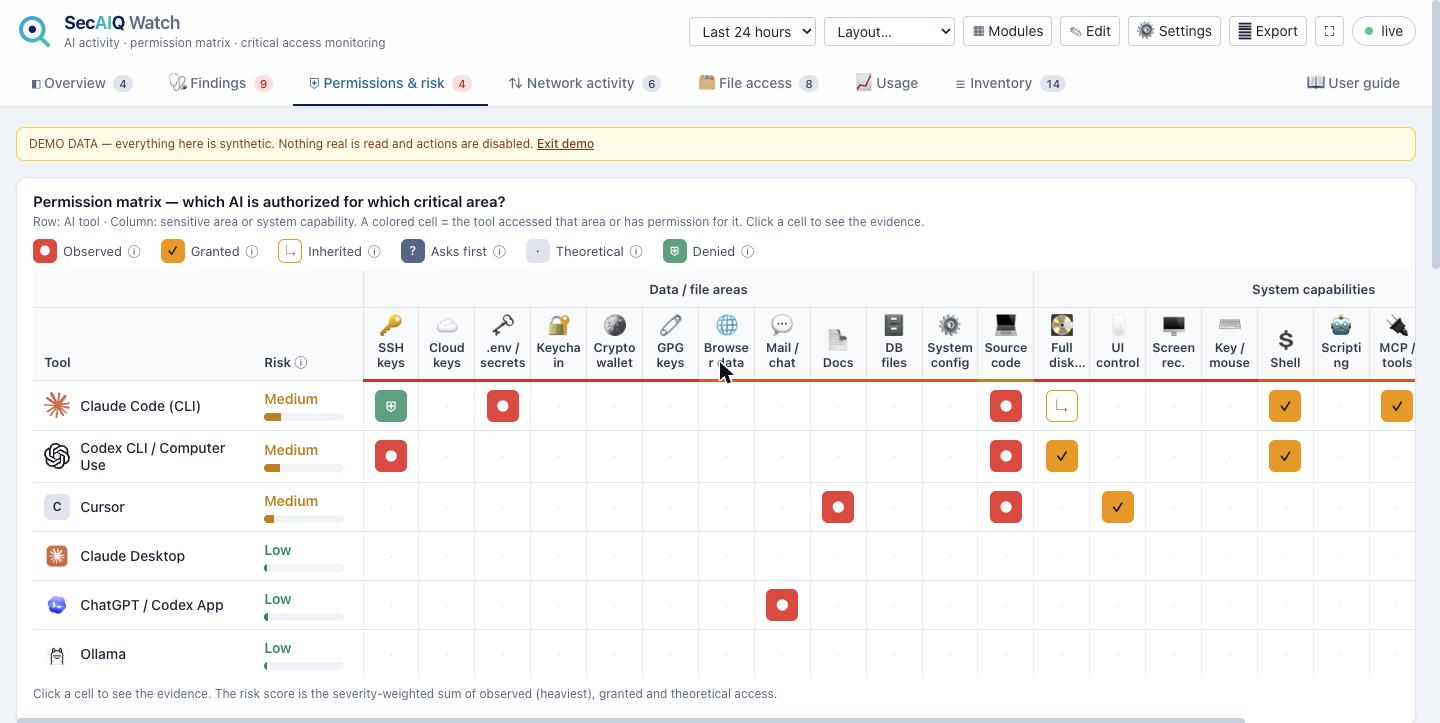The image size is (1440, 723).
Task: Click the Browser data globe icon
Action: coord(727,325)
